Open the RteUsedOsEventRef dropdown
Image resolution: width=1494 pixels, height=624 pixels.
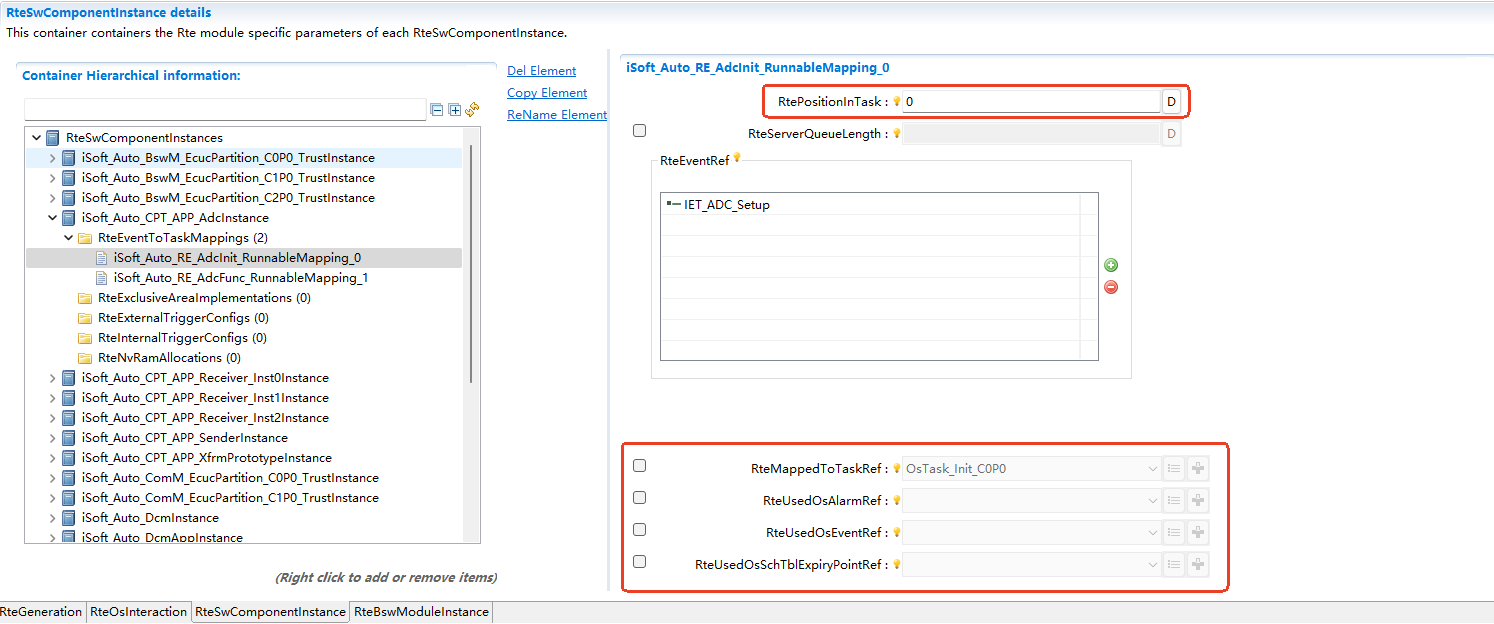tap(1152, 533)
